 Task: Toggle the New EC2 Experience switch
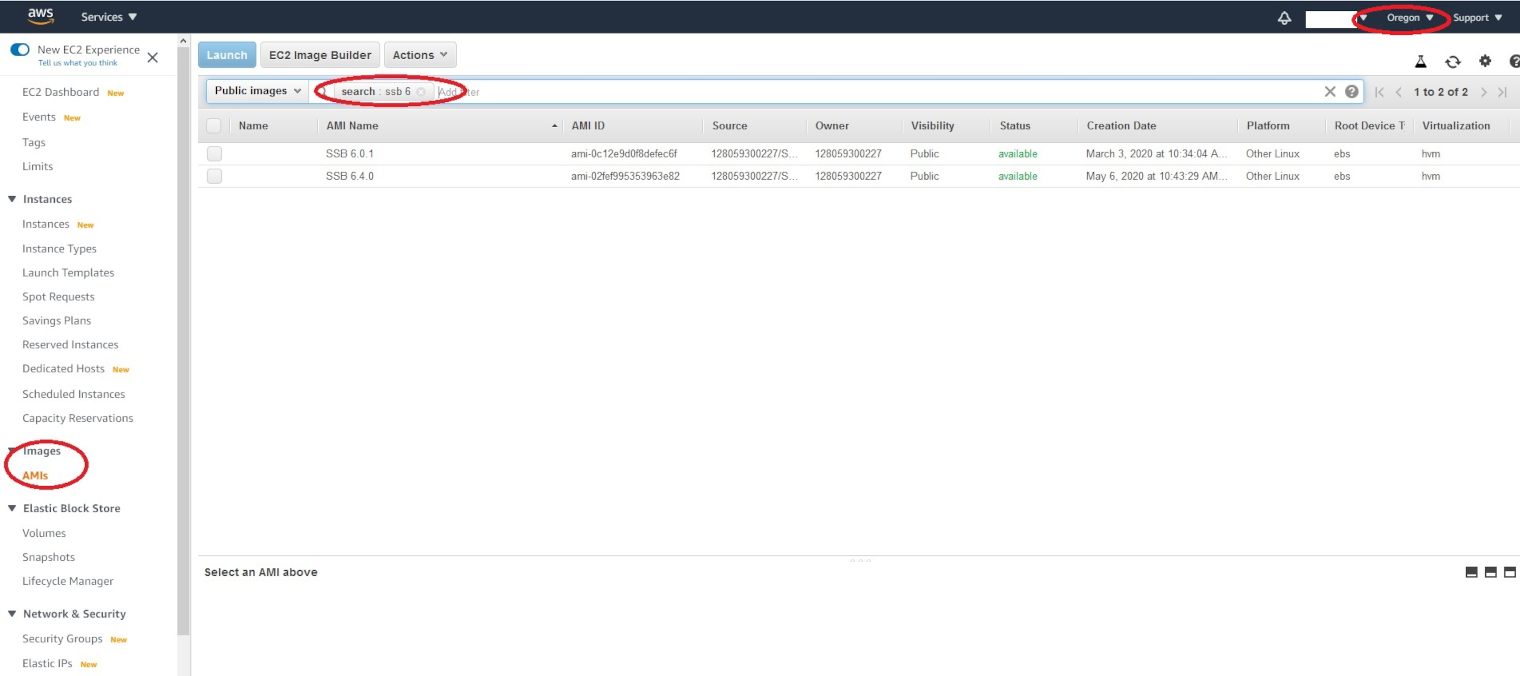pyautogui.click(x=20, y=49)
